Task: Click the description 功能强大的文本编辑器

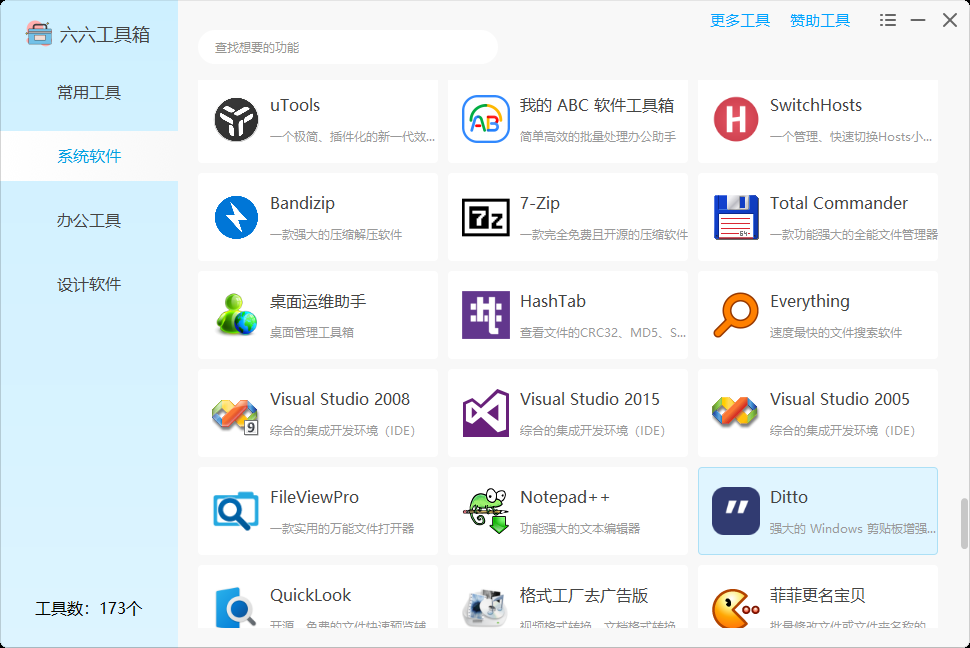Action: (x=580, y=529)
